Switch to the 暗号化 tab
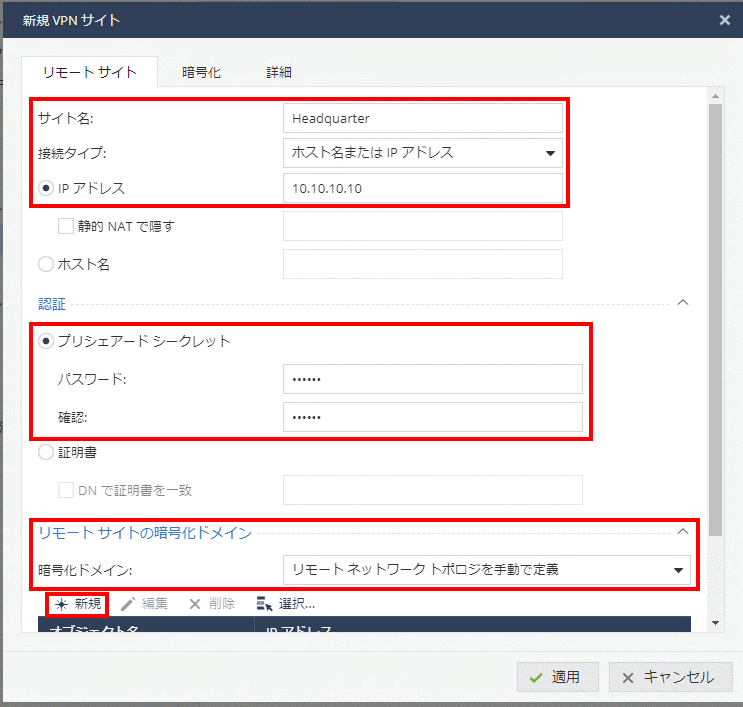This screenshot has height=707, width=743. pyautogui.click(x=201, y=72)
